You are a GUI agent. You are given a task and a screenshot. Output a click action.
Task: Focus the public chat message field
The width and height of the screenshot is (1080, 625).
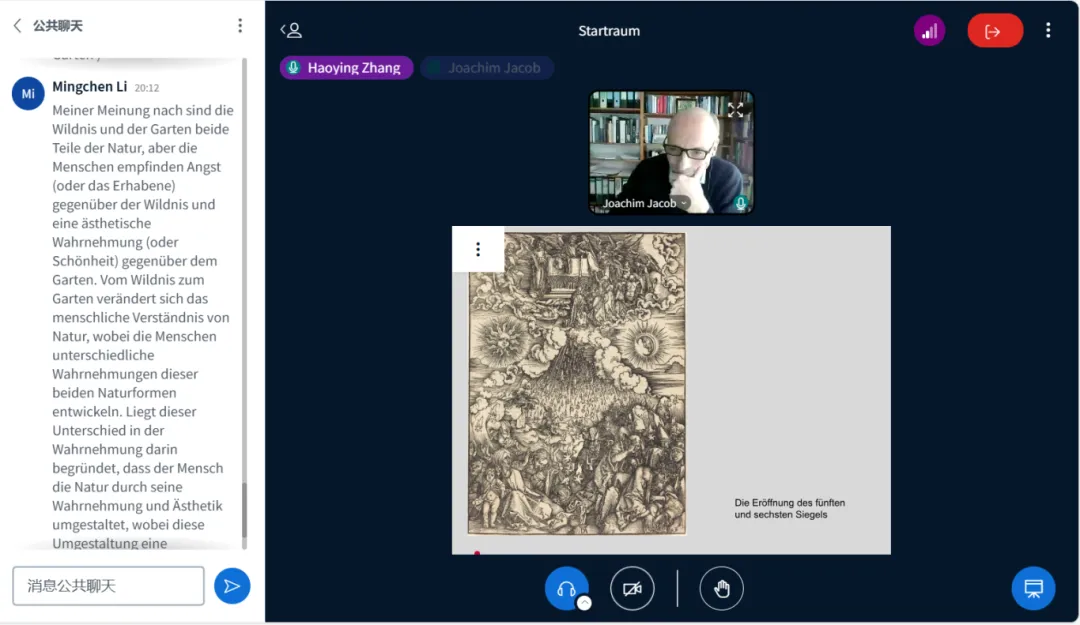108,586
